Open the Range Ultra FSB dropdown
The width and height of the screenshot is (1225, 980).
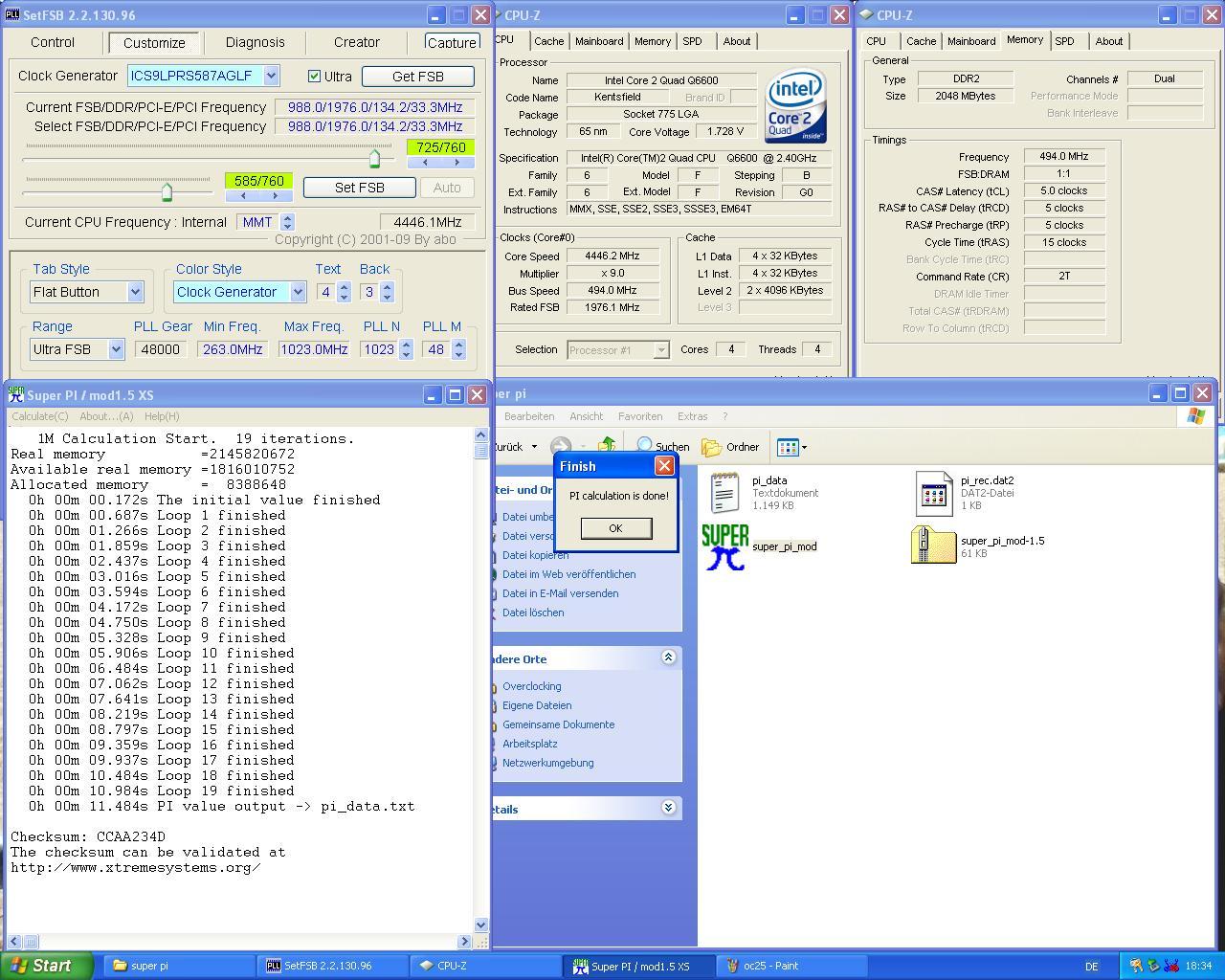pos(116,349)
